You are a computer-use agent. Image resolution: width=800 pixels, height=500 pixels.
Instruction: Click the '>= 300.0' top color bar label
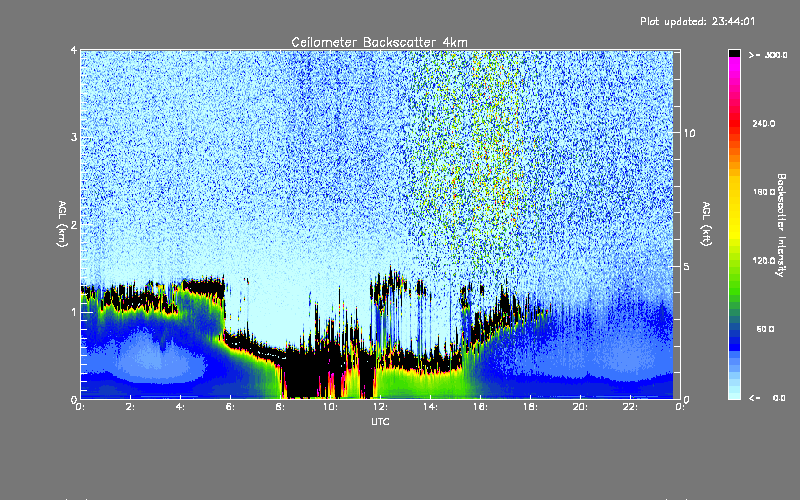click(768, 55)
